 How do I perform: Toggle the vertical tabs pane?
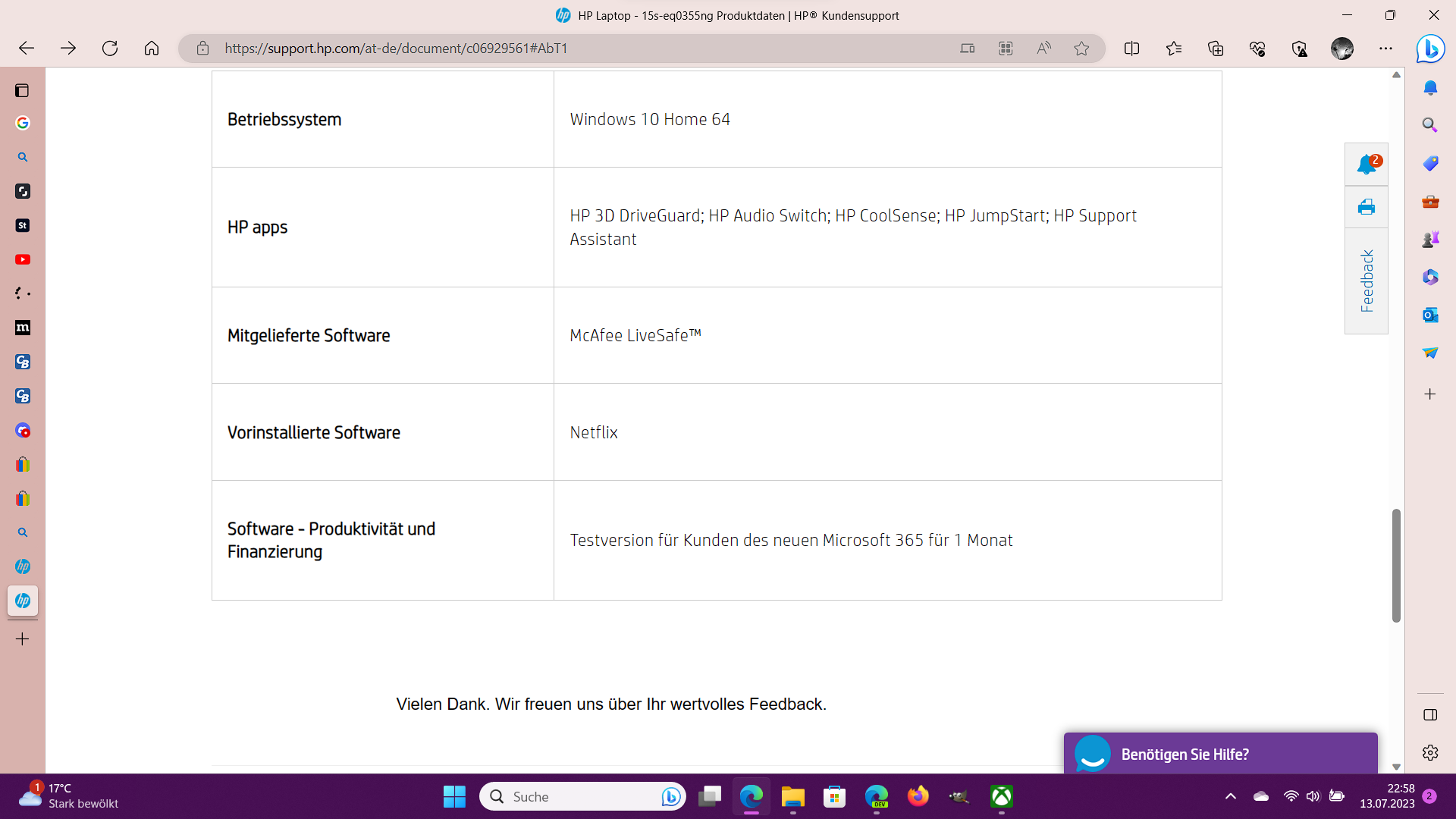[22, 90]
